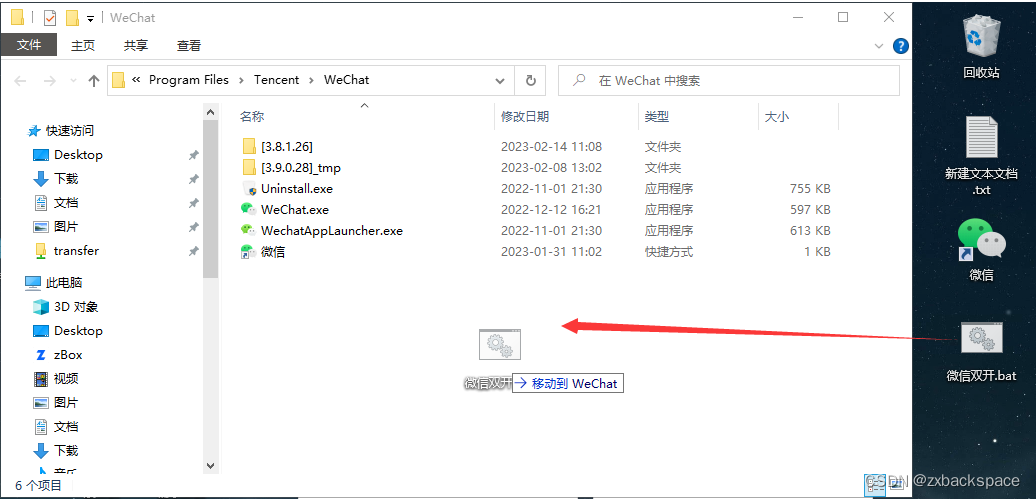This screenshot has width=1036, height=499.
Task: Click the 快捷方式 type cell
Action: pos(669,252)
